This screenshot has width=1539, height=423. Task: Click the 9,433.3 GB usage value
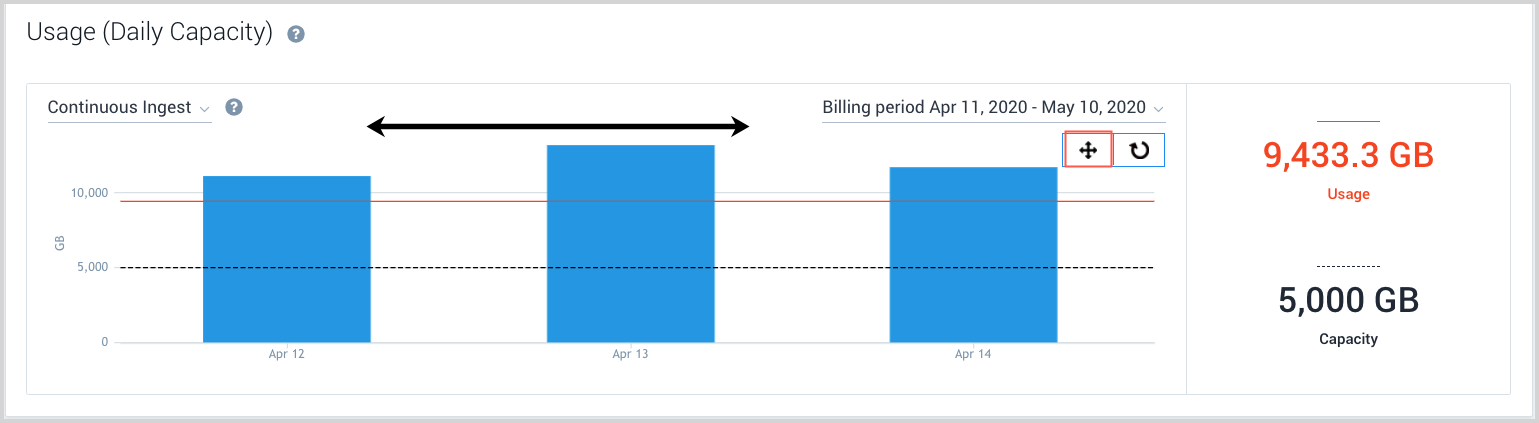[1348, 155]
